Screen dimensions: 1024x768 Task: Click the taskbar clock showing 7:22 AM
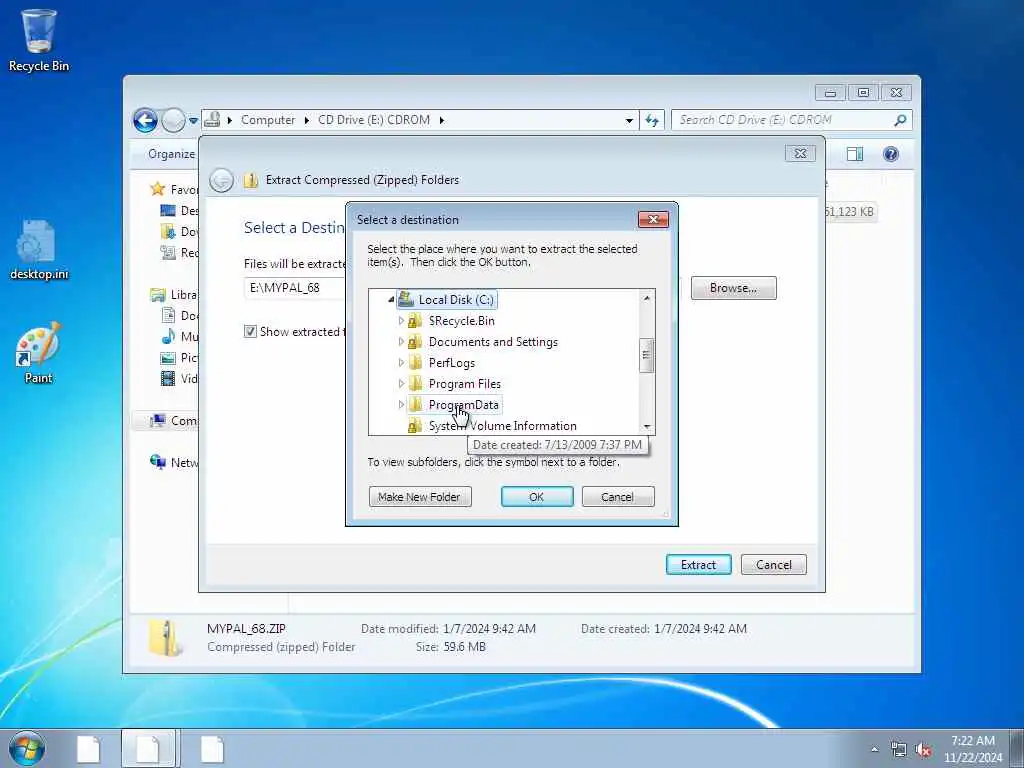click(x=972, y=749)
